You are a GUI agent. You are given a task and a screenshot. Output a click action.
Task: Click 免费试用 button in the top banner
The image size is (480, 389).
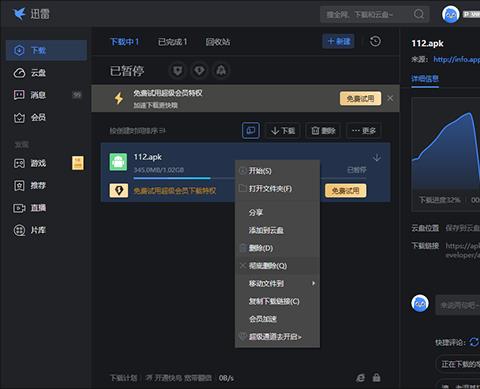click(x=360, y=99)
